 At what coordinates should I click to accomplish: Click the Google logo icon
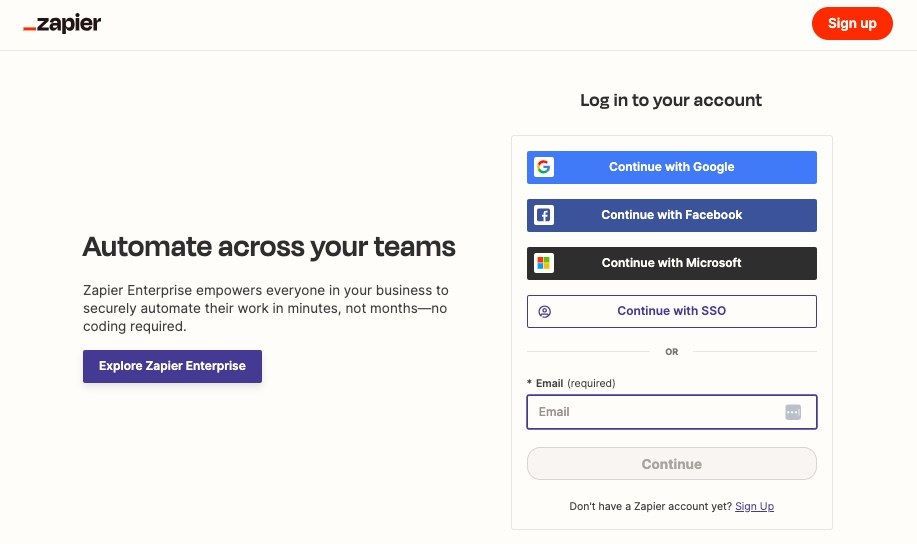tap(544, 167)
